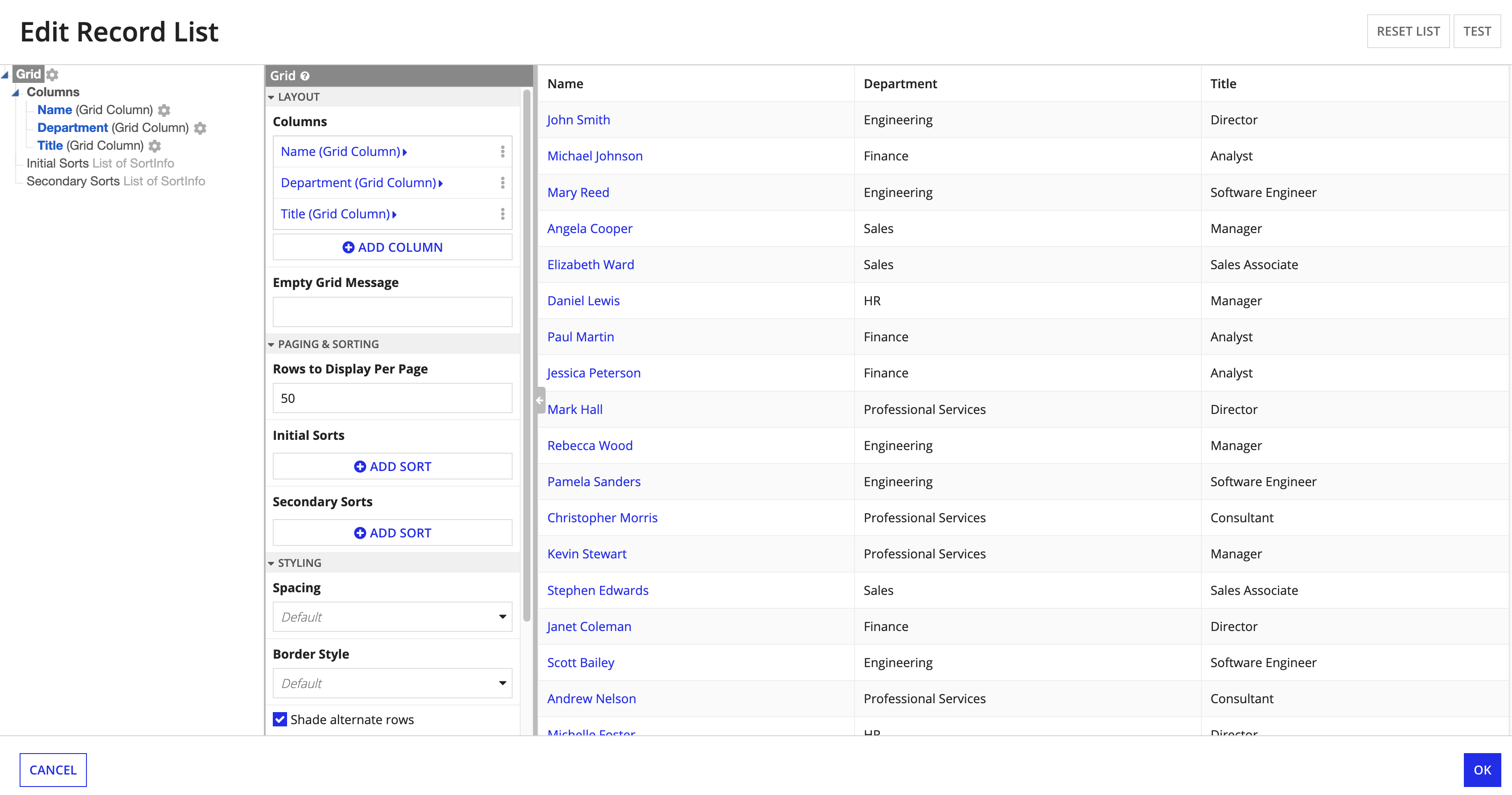Open Paul Martin record link
The width and height of the screenshot is (1512, 795).
tap(580, 337)
